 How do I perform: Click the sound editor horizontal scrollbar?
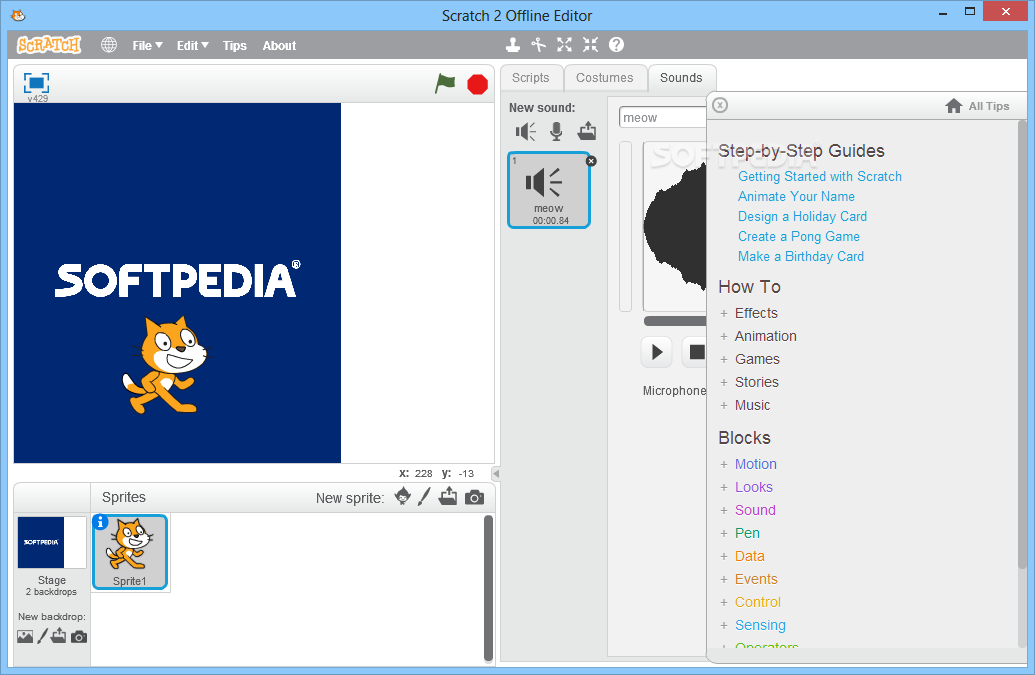tap(675, 321)
